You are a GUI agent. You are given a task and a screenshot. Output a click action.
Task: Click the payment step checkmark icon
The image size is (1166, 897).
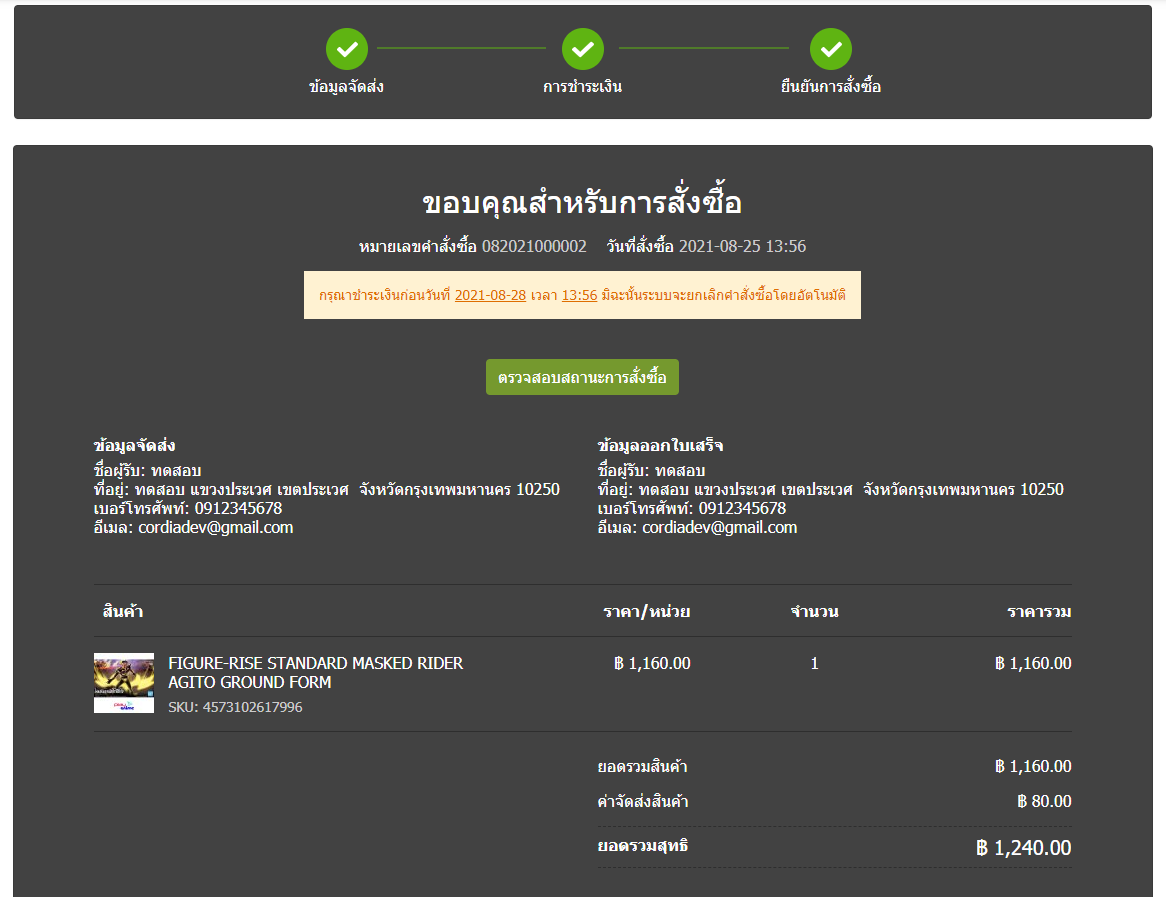click(x=583, y=48)
